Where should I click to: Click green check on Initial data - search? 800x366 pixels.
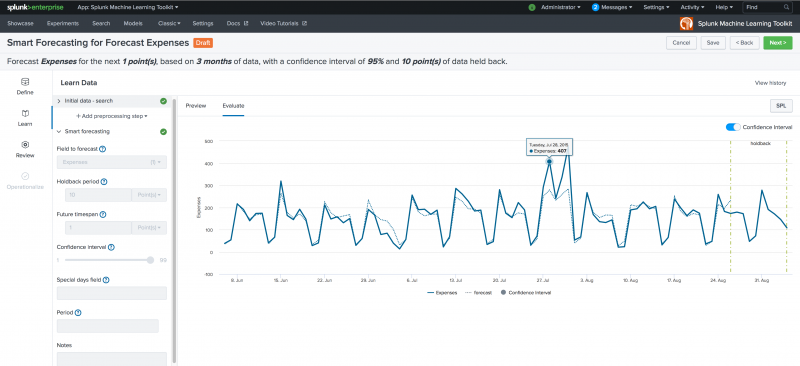(x=163, y=101)
